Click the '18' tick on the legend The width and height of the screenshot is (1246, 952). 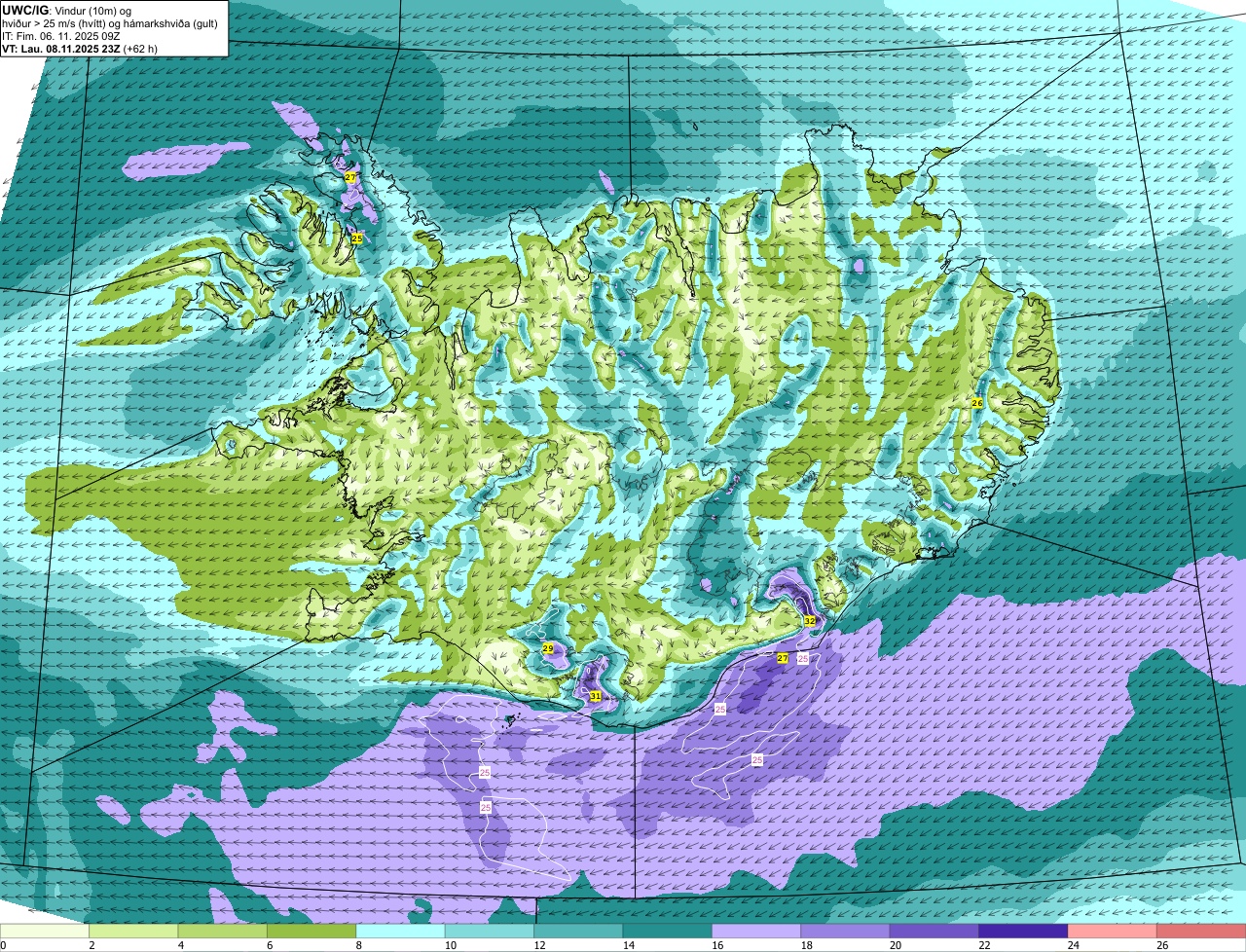(x=805, y=945)
